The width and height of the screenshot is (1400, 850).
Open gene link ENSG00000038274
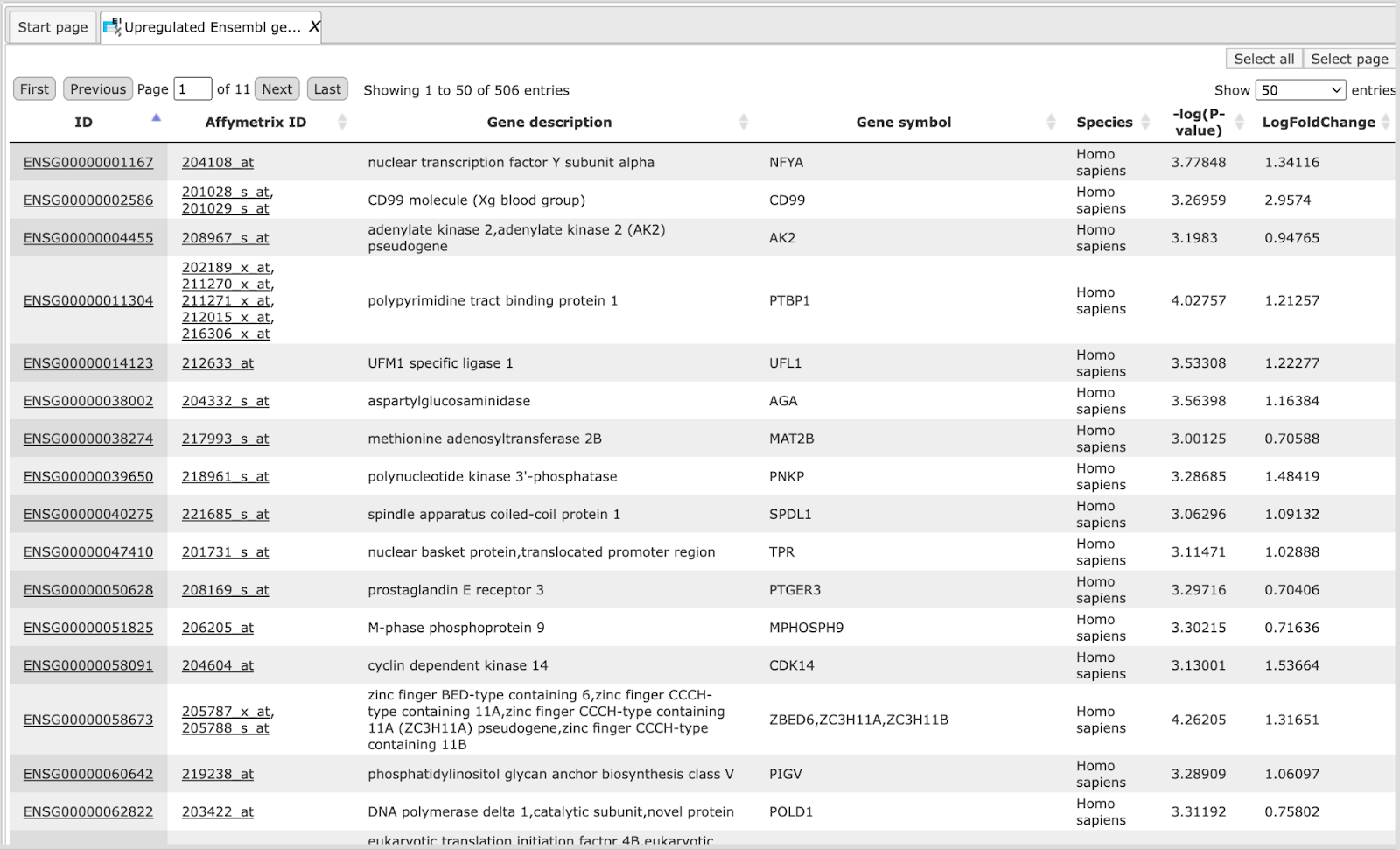(x=88, y=438)
